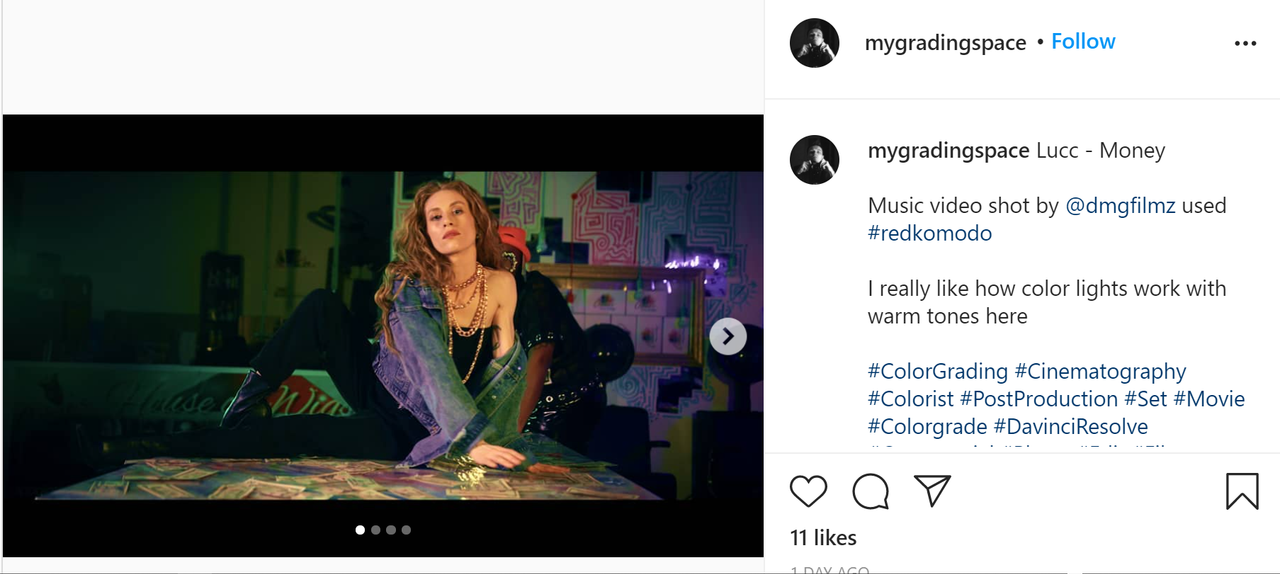
Task: Open the @dmgfilmz mention link
Action: (x=1120, y=206)
